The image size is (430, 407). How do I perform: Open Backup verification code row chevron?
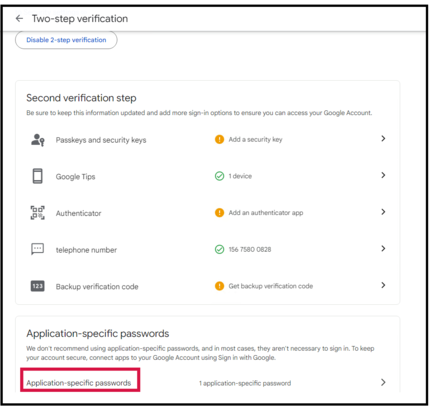[x=383, y=285]
